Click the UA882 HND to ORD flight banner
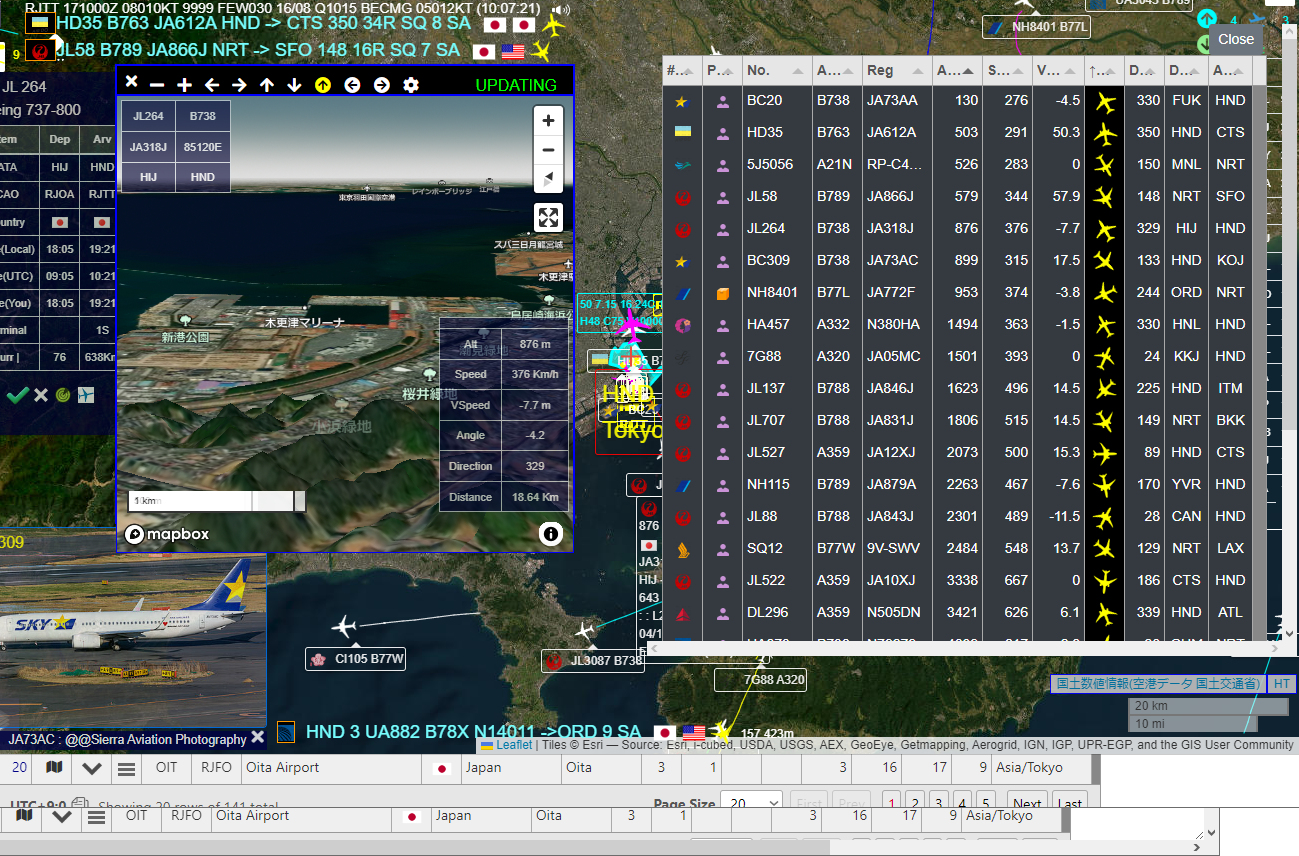The image size is (1299, 856). [x=473, y=732]
